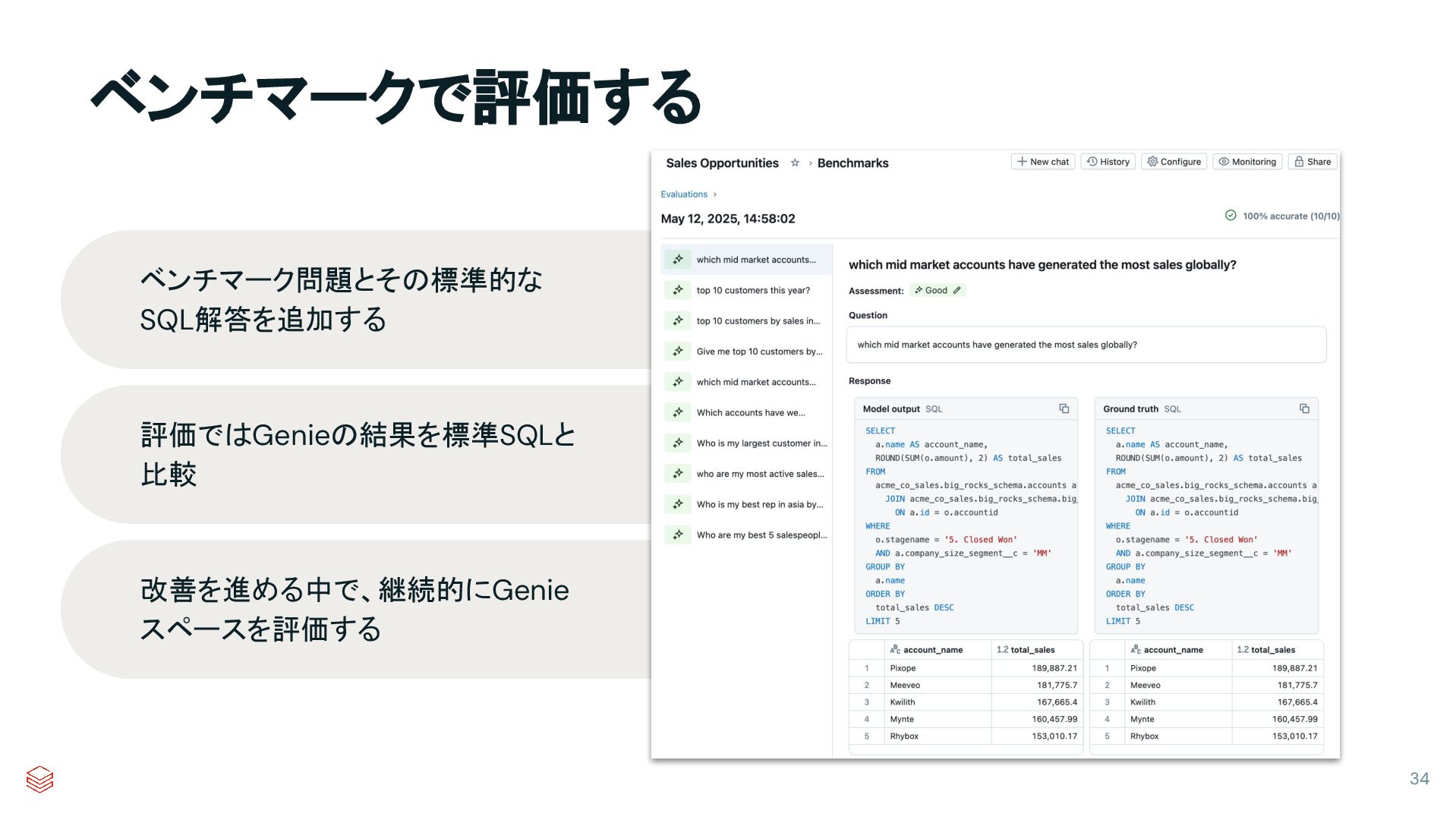Click the Question text field
1456x820 pixels.
coord(1086,345)
